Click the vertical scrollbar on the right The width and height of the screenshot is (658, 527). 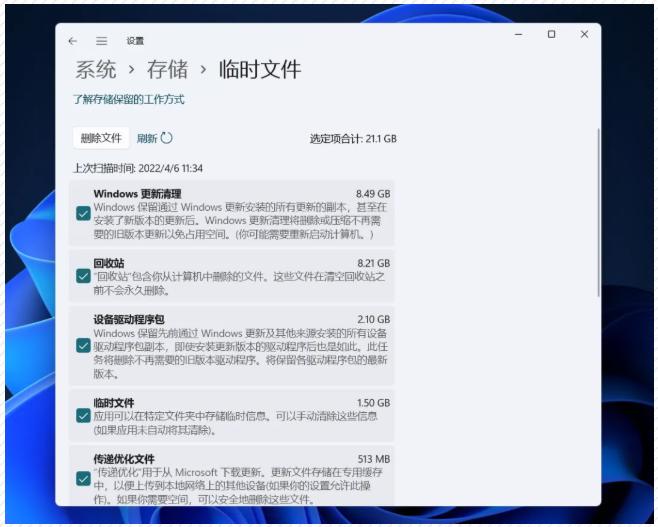click(598, 210)
